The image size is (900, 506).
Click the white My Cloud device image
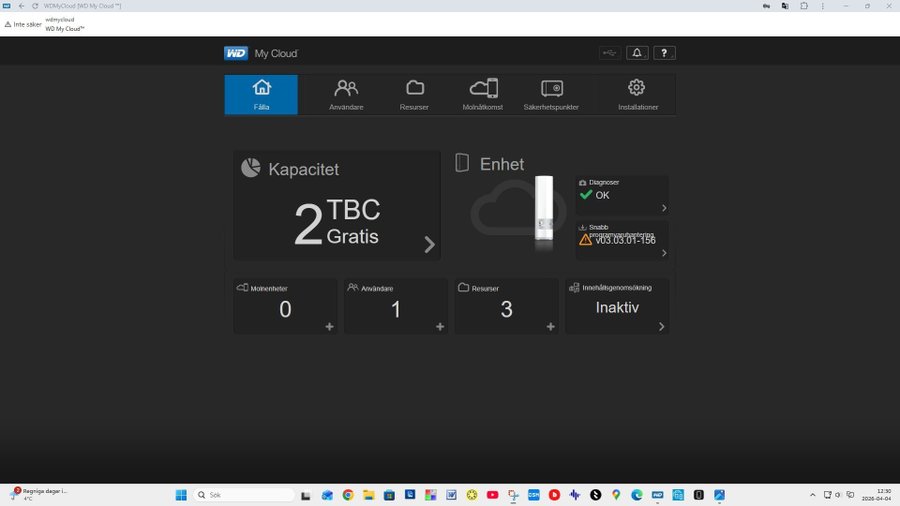click(x=543, y=211)
